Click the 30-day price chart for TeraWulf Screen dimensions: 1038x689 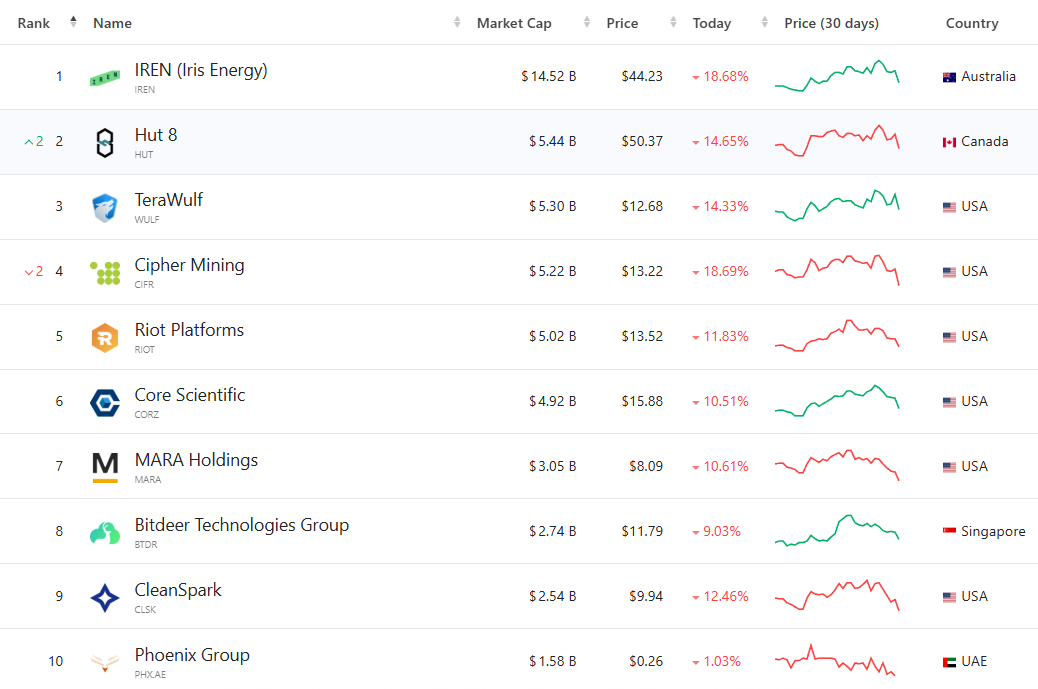(837, 206)
